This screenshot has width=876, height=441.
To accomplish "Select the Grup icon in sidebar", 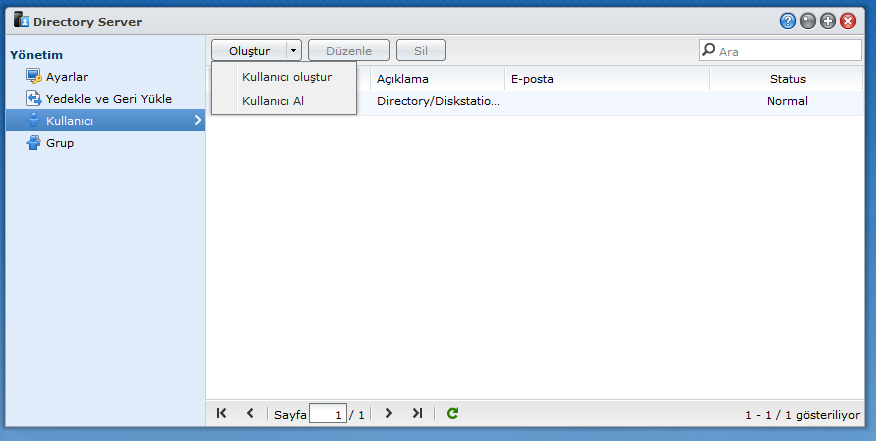I will coord(33,143).
